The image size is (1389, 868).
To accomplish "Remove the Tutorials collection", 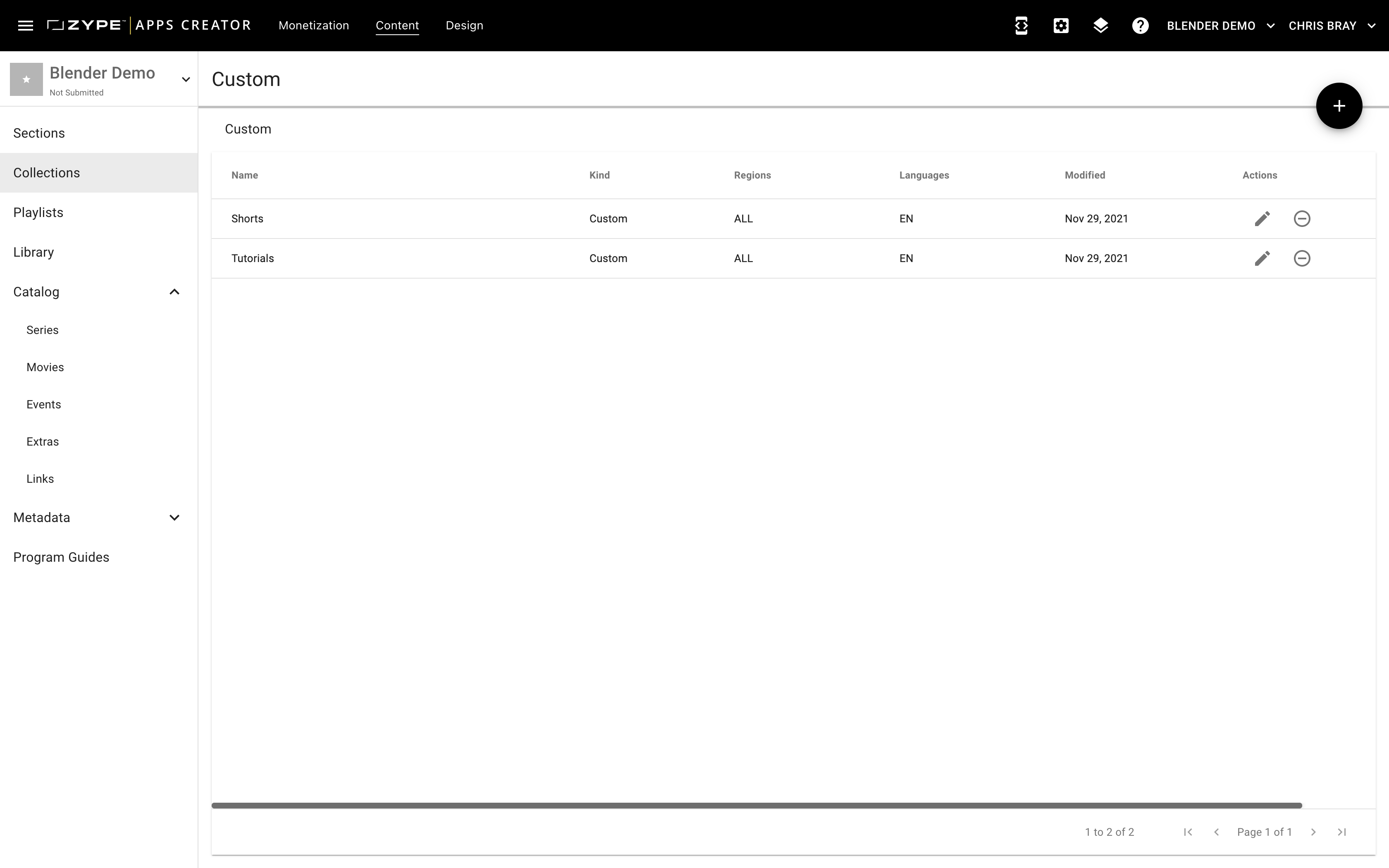I will click(1302, 258).
